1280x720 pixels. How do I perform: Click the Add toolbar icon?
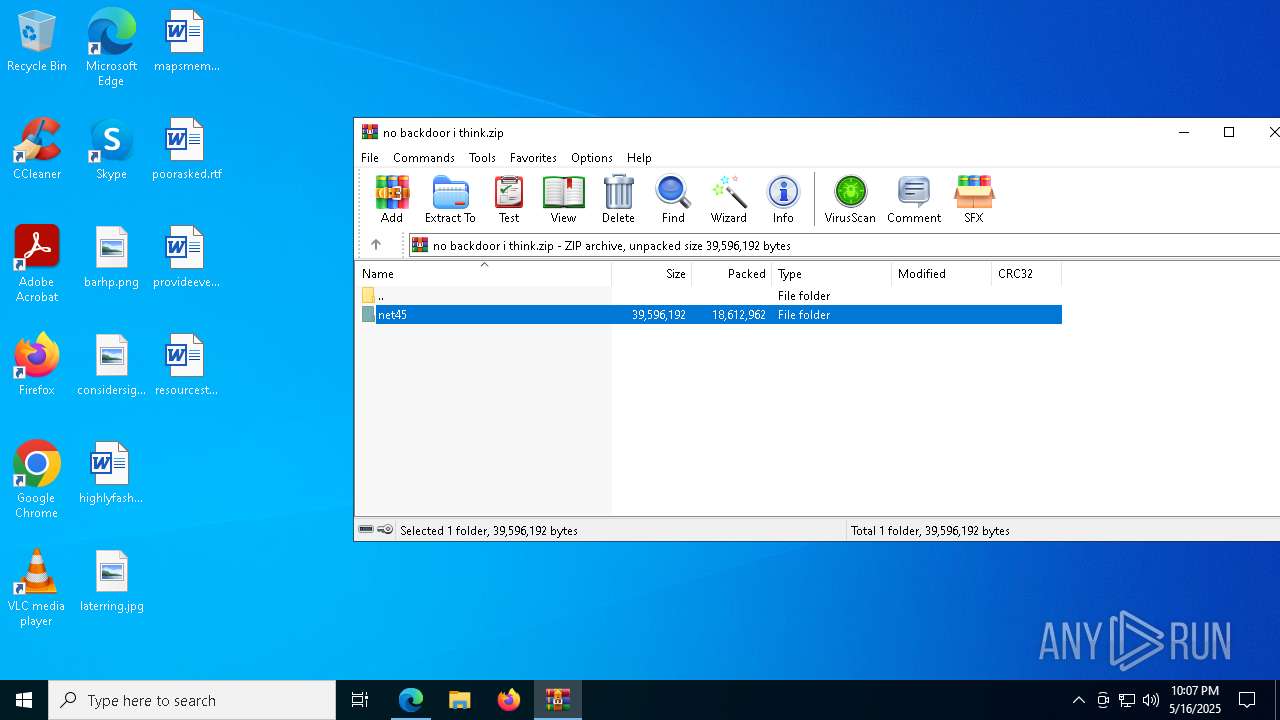[392, 199]
